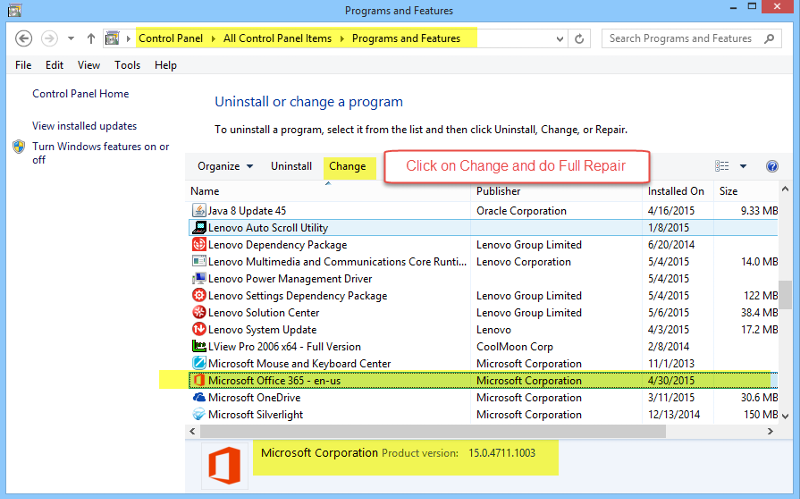Select Lenovo System Update icon
The width and height of the screenshot is (800, 499).
[199, 329]
